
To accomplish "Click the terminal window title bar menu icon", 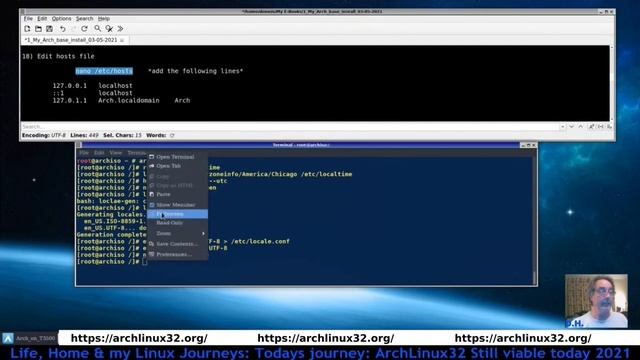I will coord(79,145).
